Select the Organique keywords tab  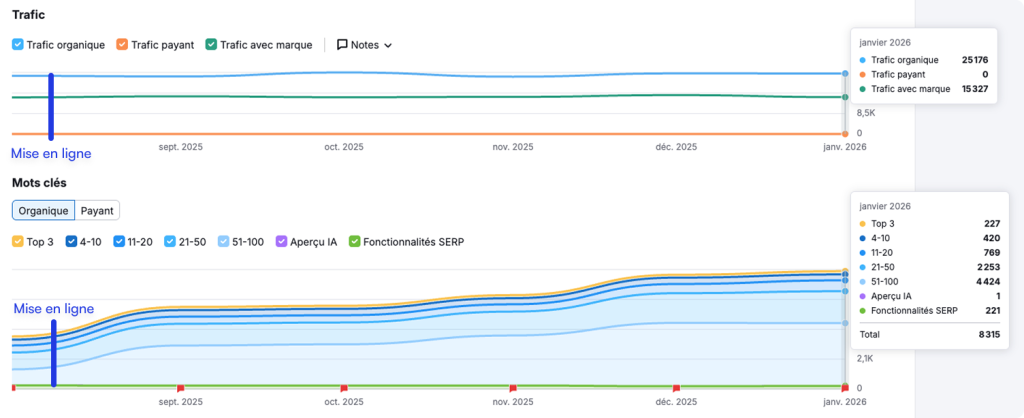pos(43,211)
